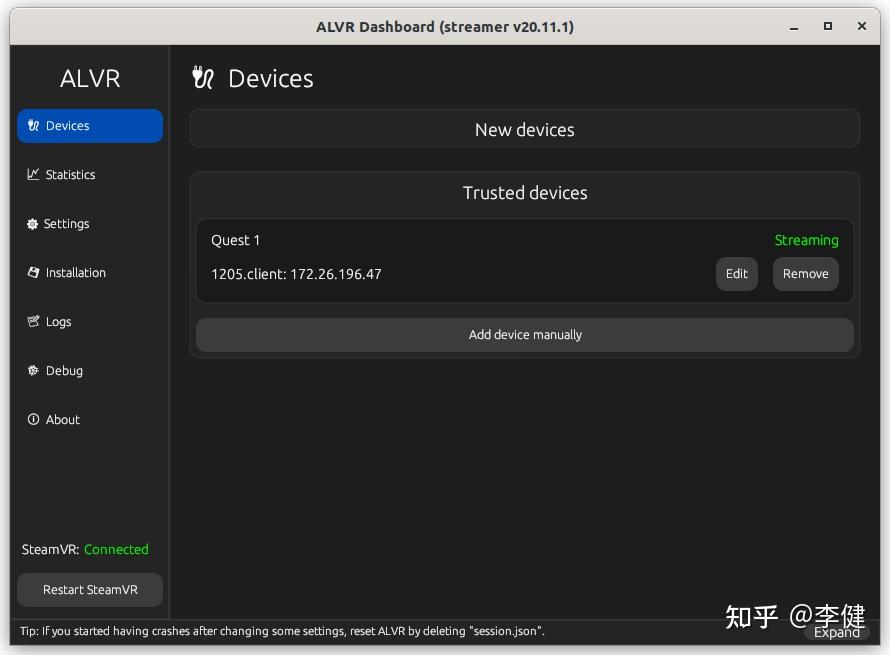
Task: Switch to the Statistics page
Action: (x=70, y=174)
